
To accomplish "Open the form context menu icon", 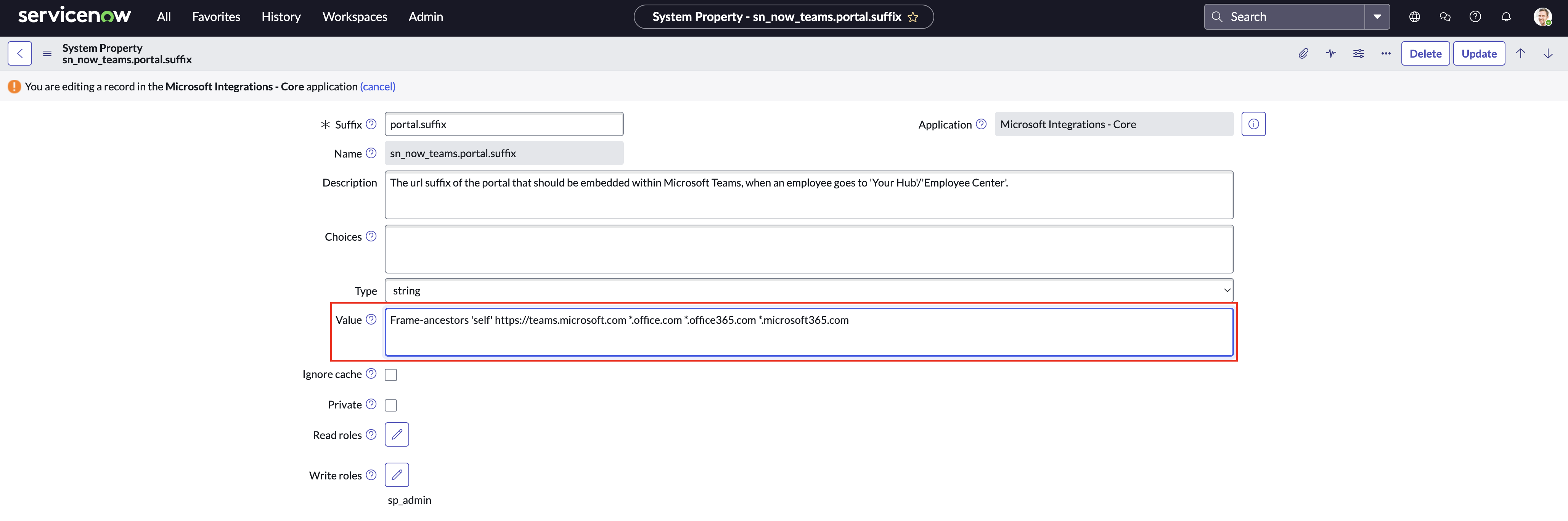I will coord(47,53).
